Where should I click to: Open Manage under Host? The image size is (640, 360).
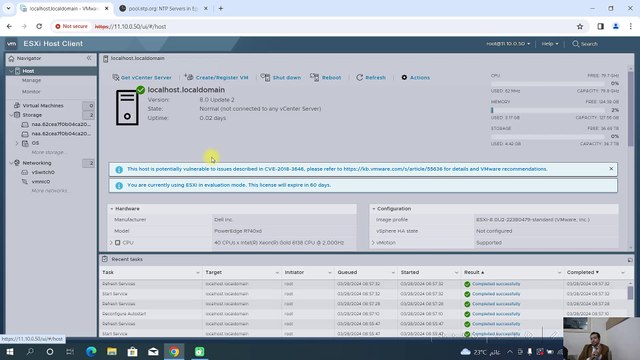point(31,80)
